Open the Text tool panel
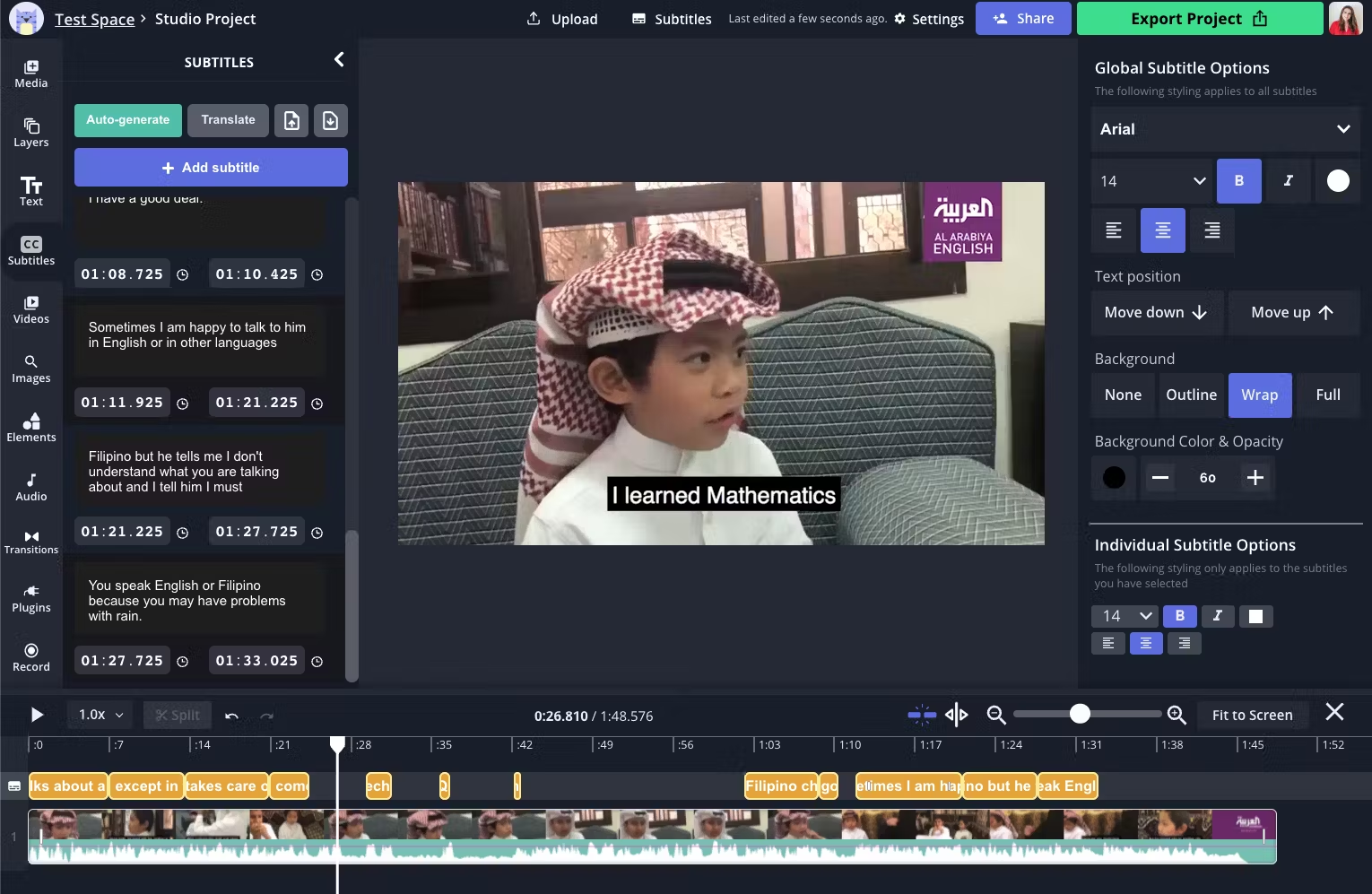The image size is (1372, 894). tap(30, 190)
